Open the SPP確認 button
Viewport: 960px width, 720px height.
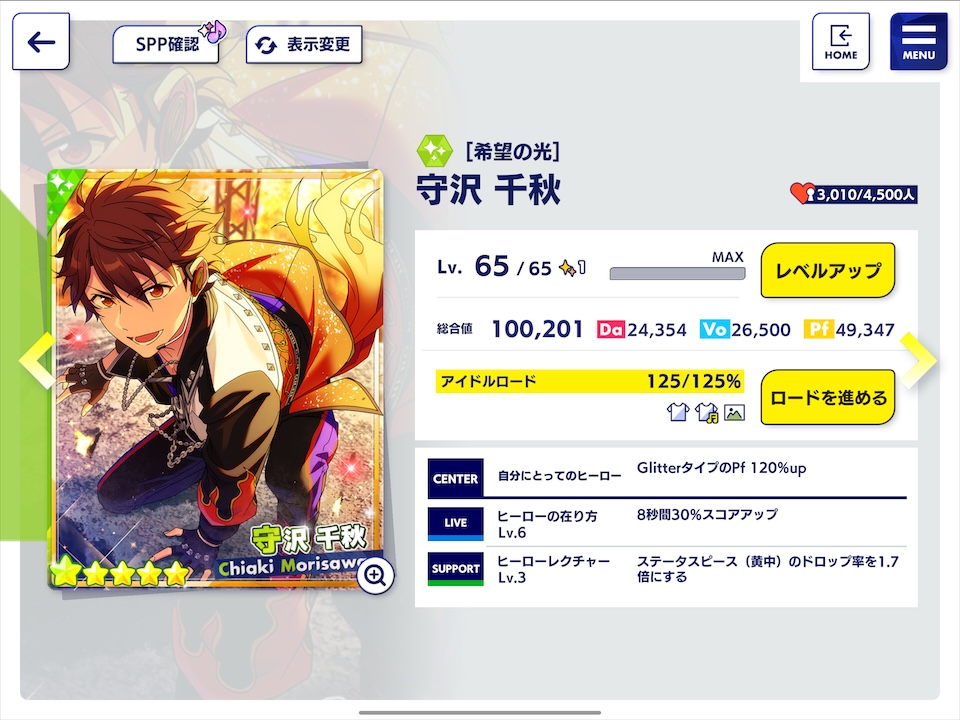click(x=167, y=44)
